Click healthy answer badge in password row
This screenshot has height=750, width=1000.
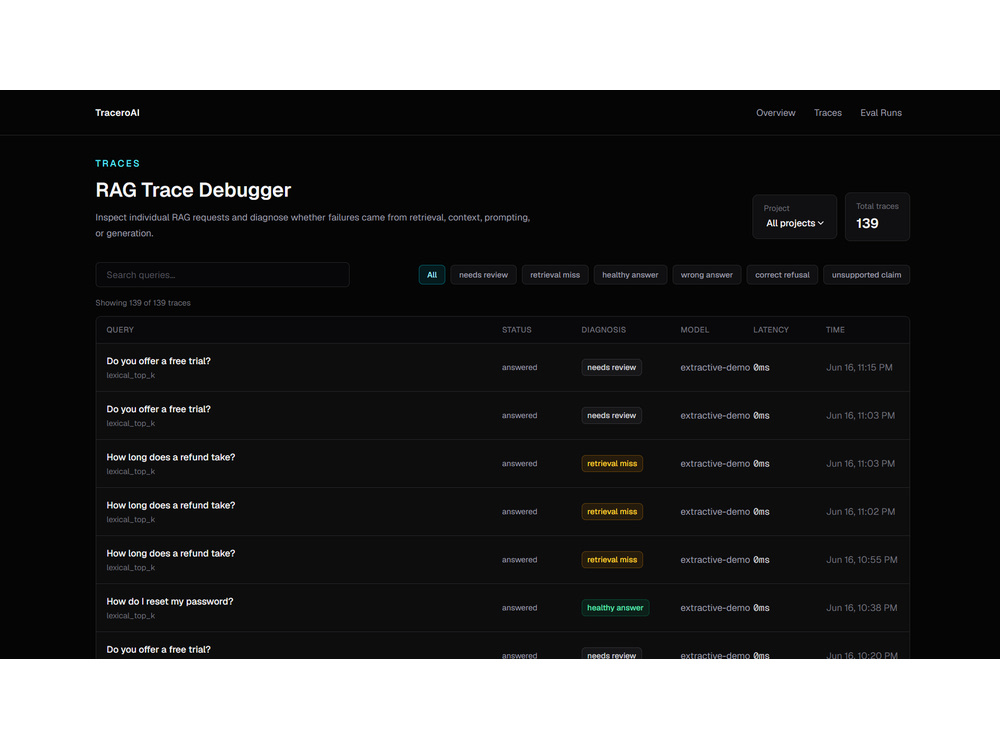(x=615, y=608)
